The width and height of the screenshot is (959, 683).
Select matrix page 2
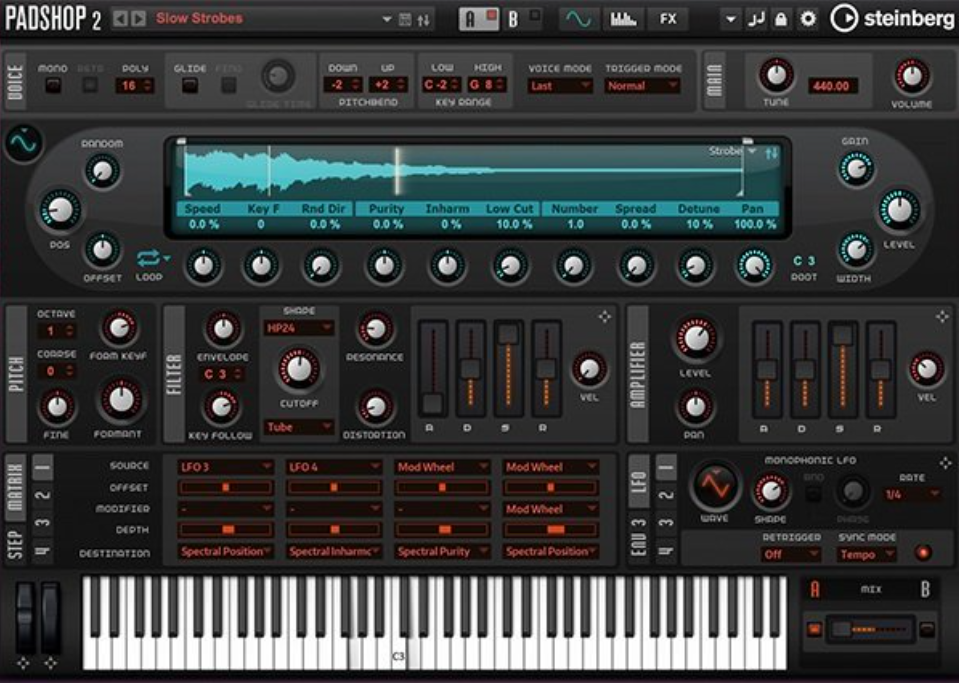43,495
